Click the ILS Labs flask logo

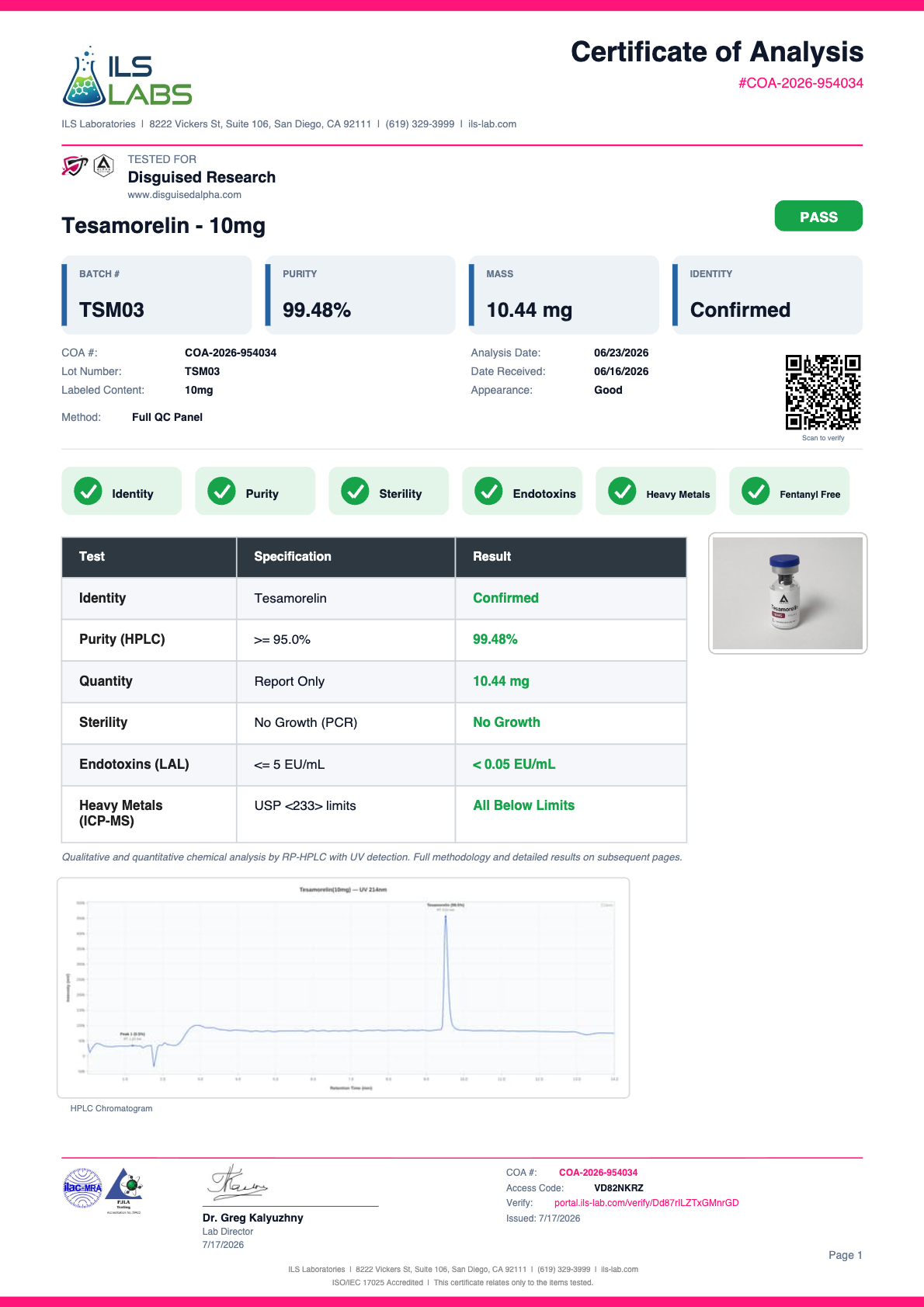point(127,77)
